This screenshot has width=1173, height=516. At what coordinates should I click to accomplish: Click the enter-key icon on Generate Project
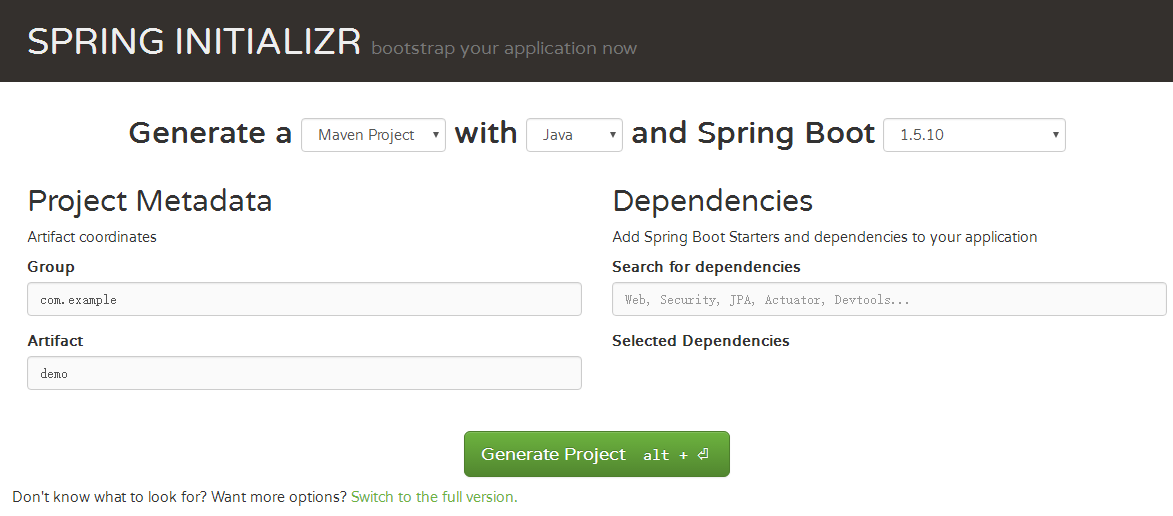(702, 454)
